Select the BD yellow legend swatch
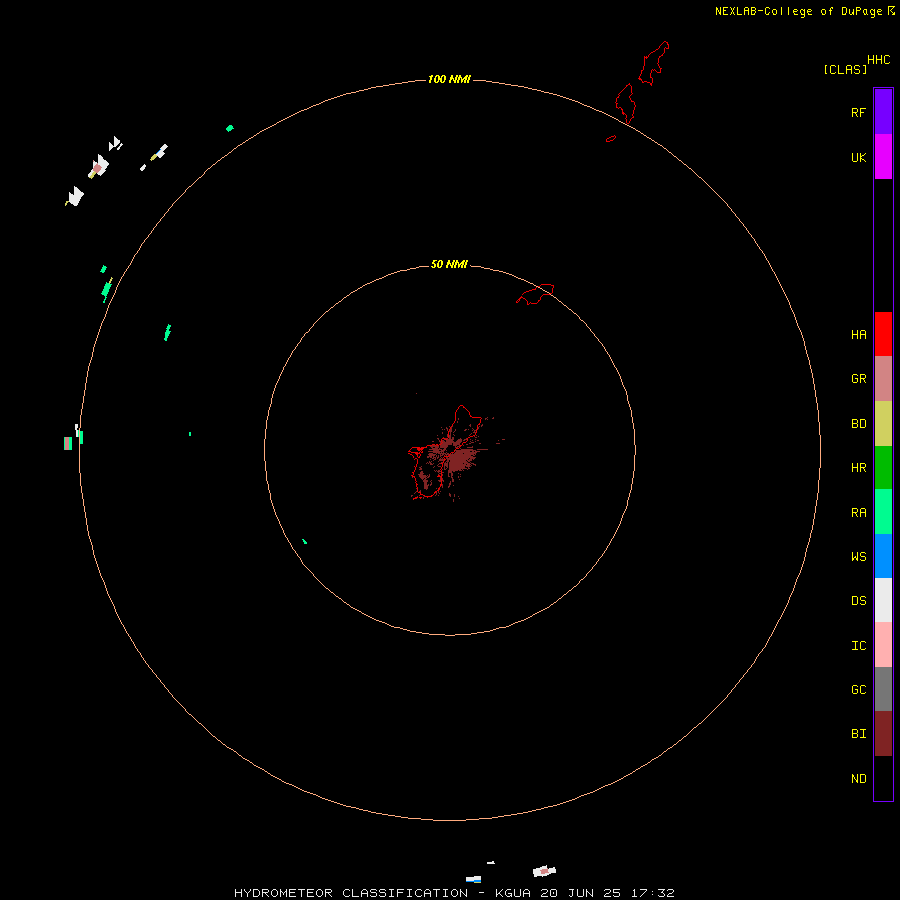 click(x=883, y=424)
